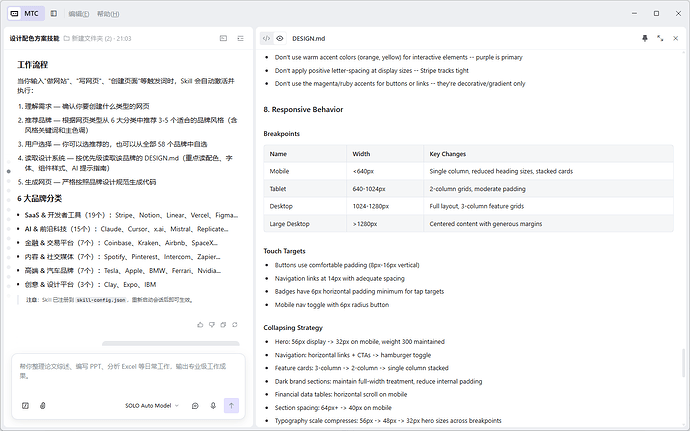690x431 pixels.
Task: Click the thumbs-down feedback icon
Action: pyautogui.click(x=212, y=325)
